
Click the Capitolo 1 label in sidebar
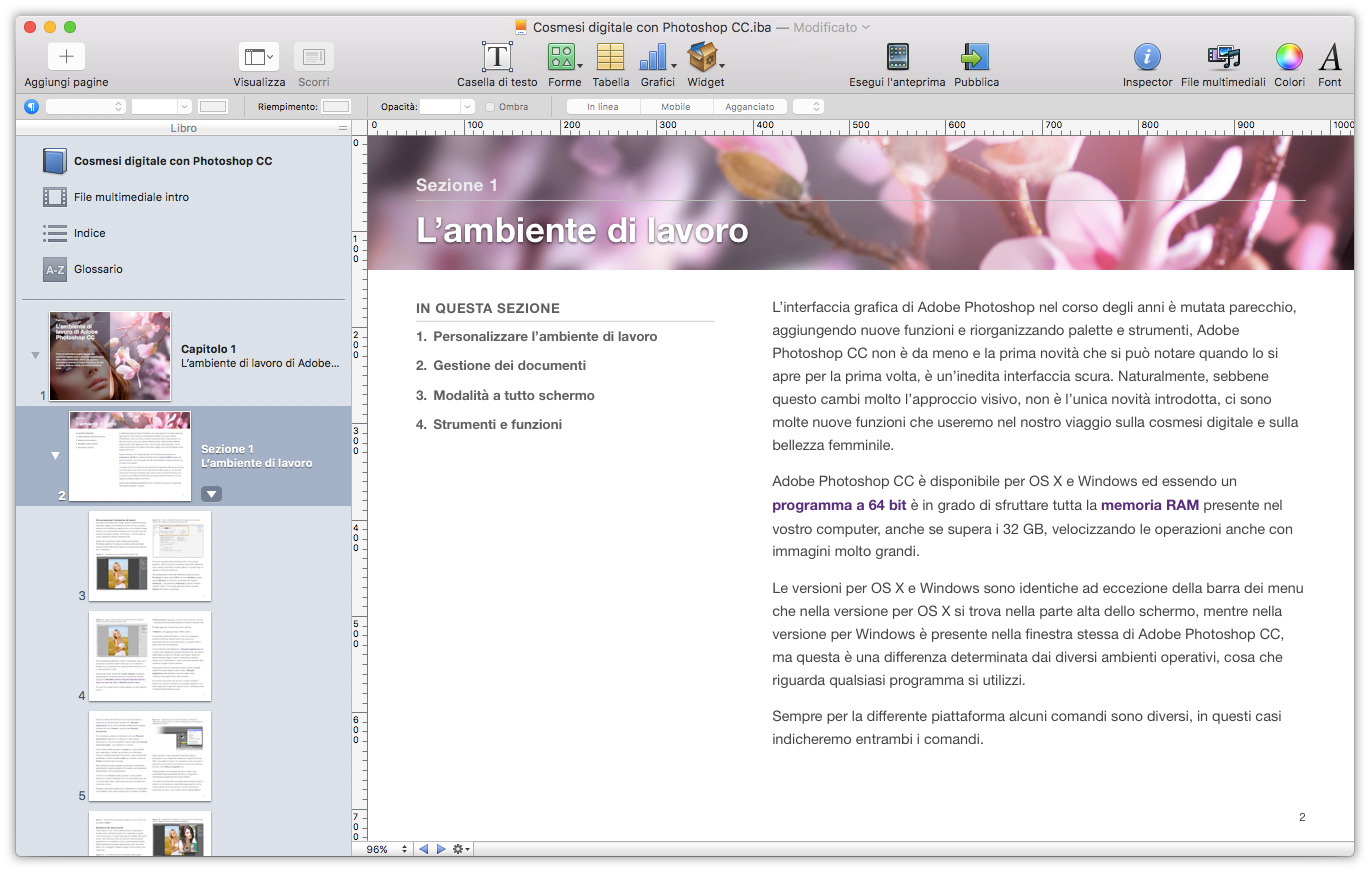[208, 349]
